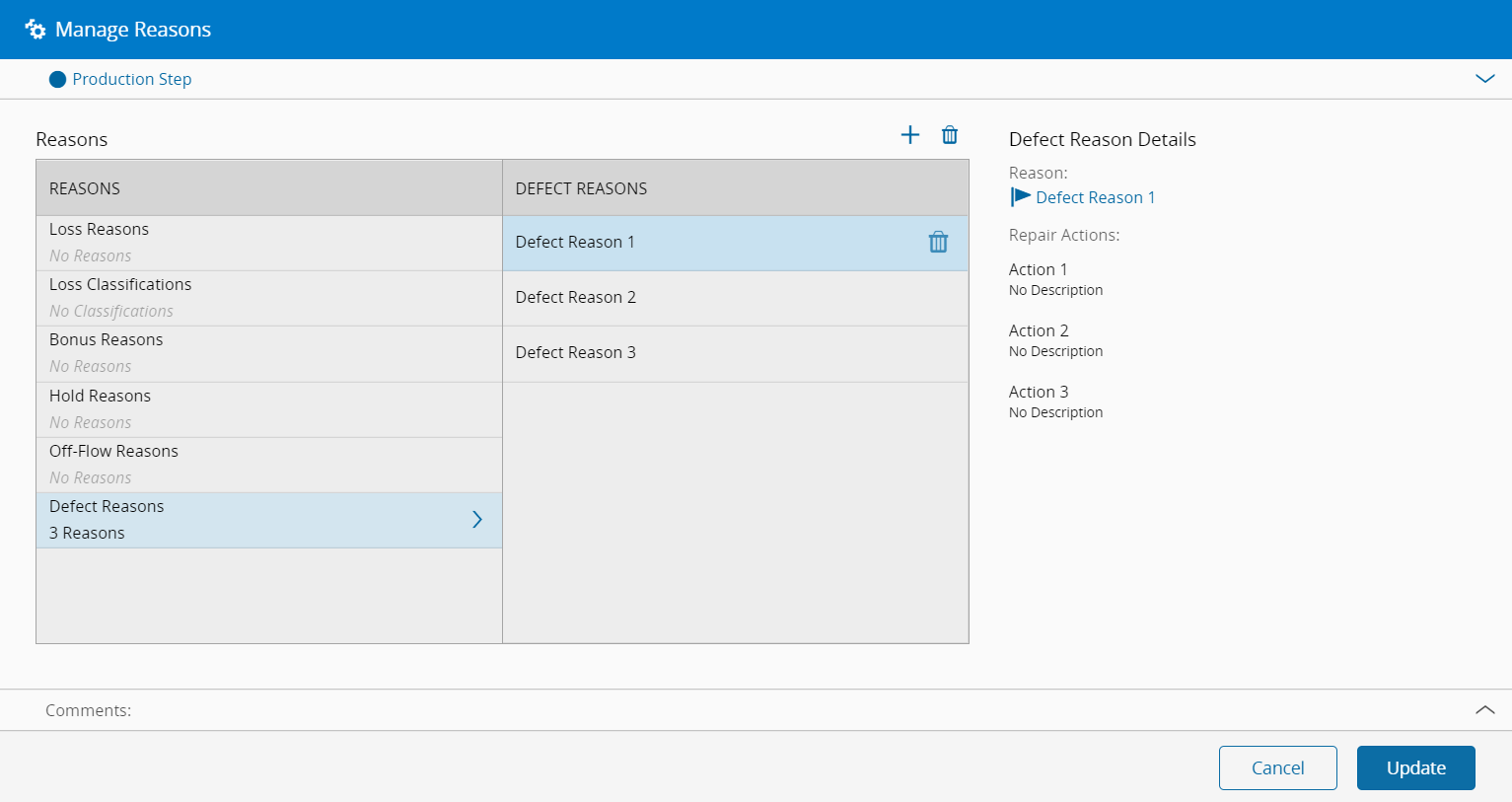Image resolution: width=1512 pixels, height=802 pixels.
Task: Select Defect Reason 3 row
Action: click(735, 353)
